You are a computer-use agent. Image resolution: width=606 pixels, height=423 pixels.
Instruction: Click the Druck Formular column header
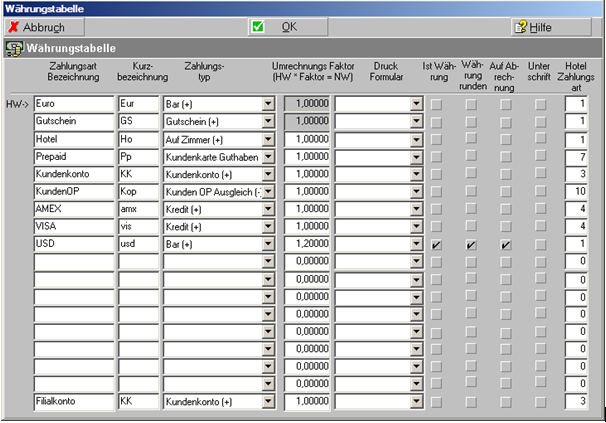pos(386,72)
